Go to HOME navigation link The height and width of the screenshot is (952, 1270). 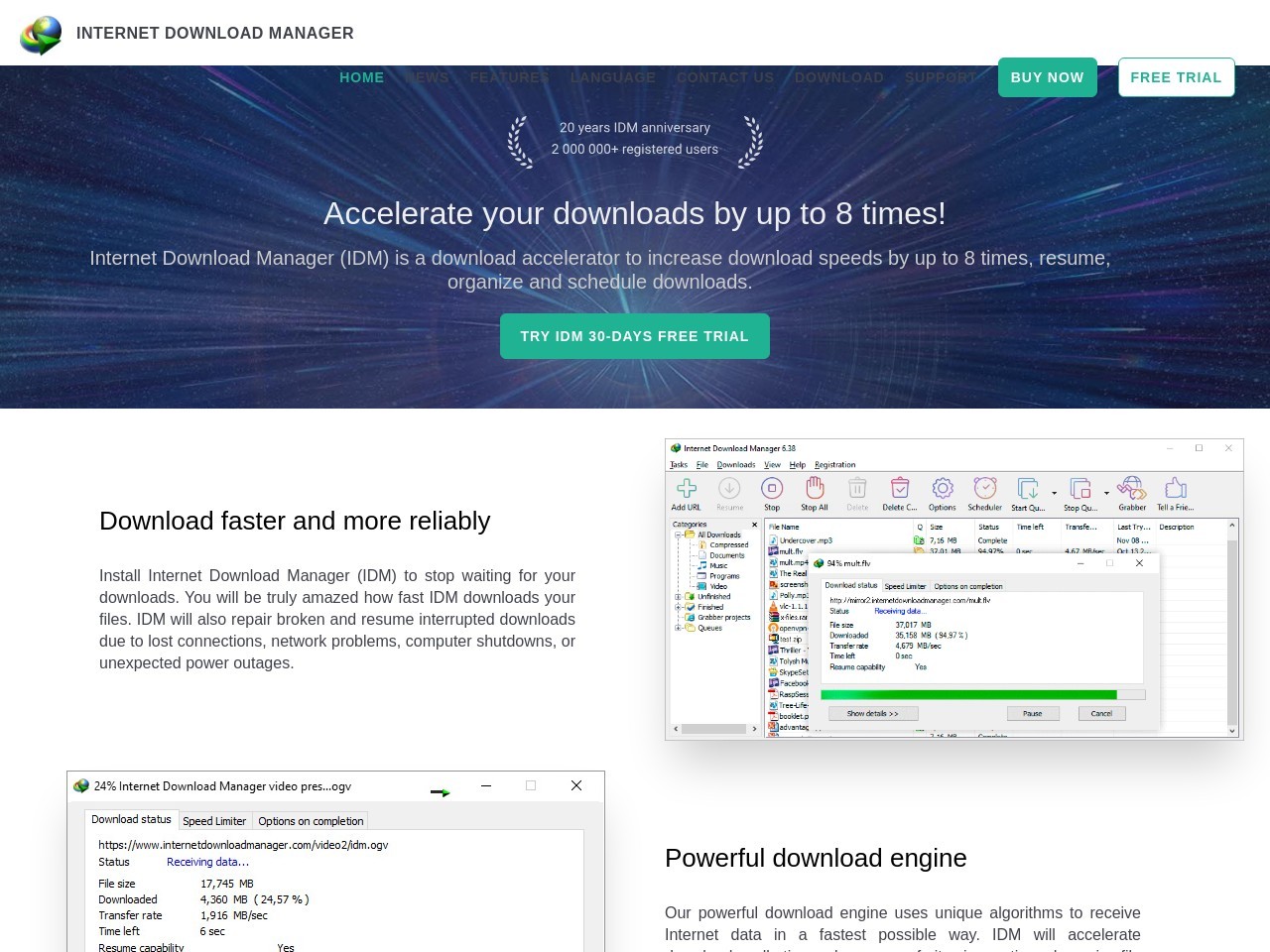tap(362, 77)
